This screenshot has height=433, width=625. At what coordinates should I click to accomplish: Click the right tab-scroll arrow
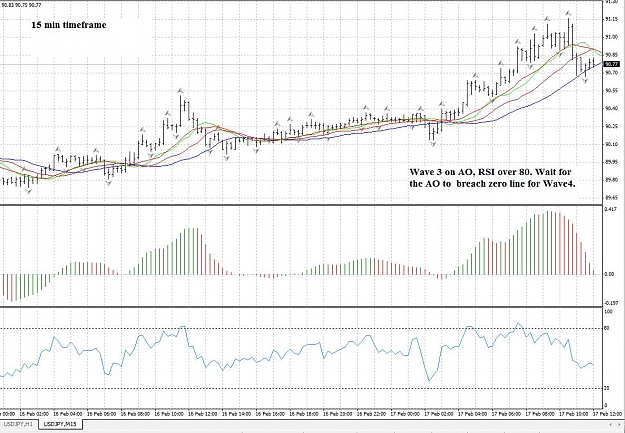pos(620,424)
